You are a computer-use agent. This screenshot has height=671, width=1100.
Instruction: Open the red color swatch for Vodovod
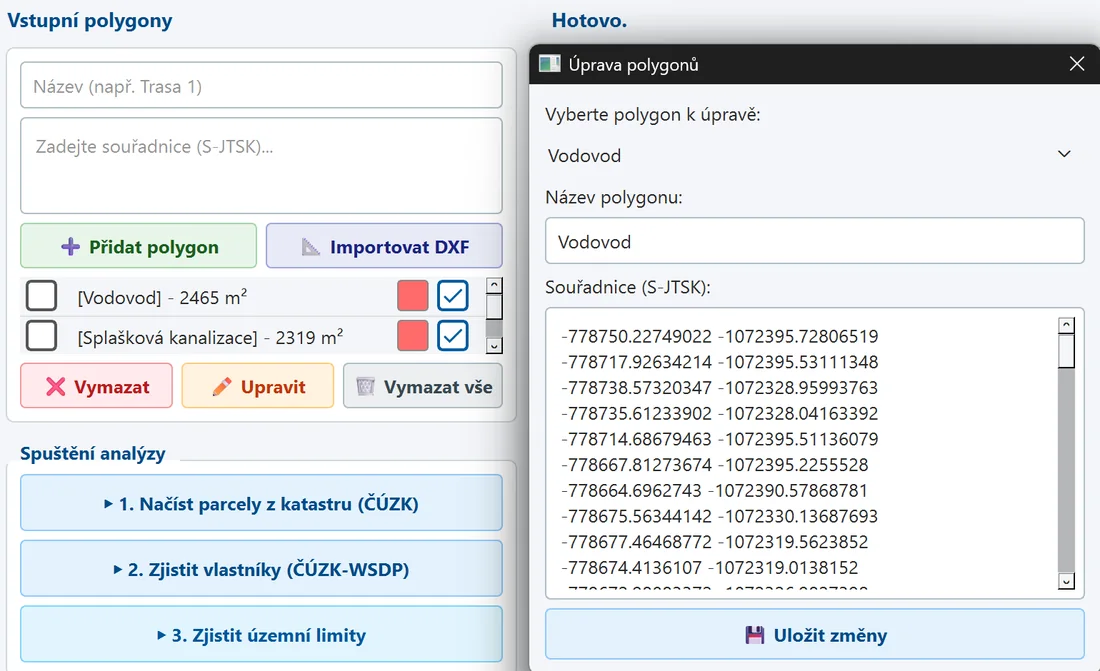tap(412, 295)
